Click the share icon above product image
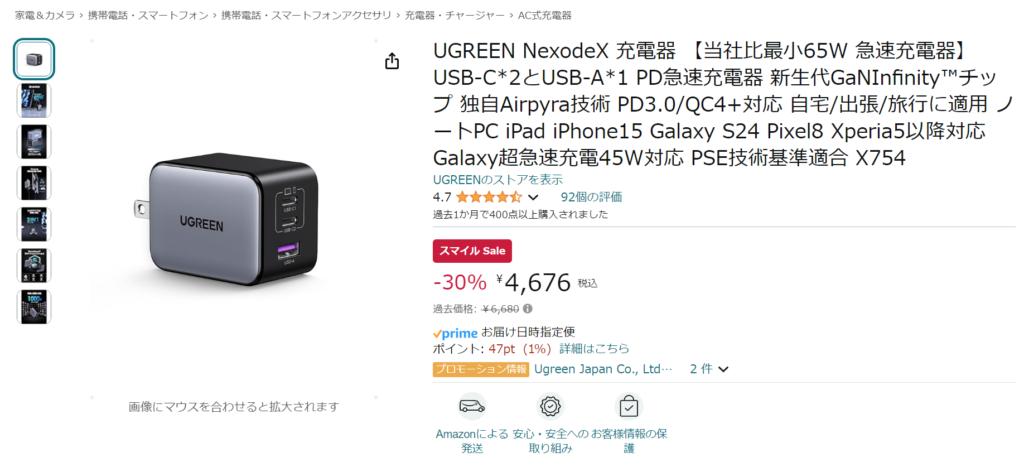The height and width of the screenshot is (467, 1024). coord(391,61)
